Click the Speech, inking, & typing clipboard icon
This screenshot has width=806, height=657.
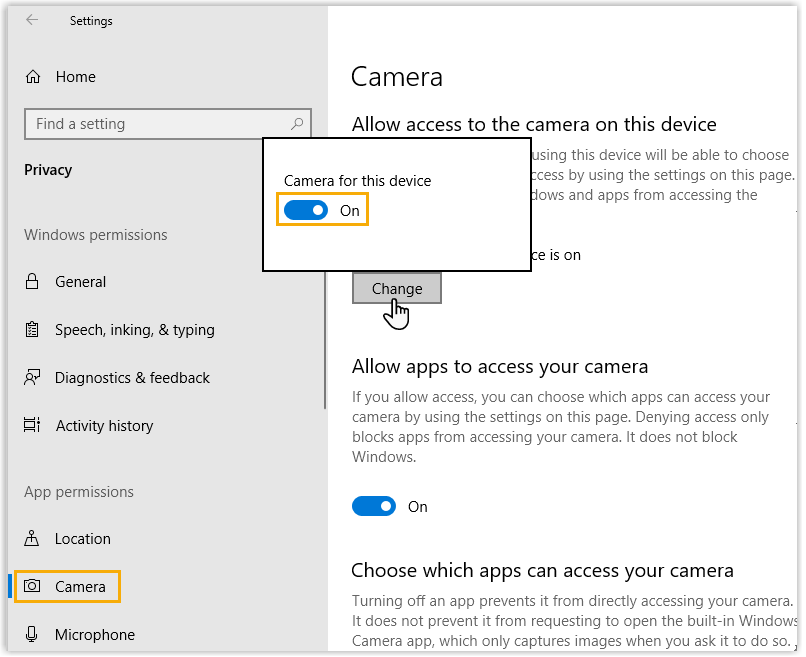click(x=32, y=329)
